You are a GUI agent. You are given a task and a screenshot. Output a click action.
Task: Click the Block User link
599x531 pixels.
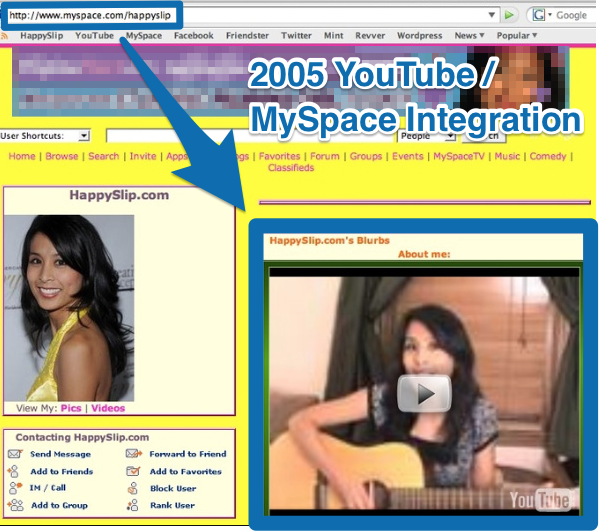173,489
